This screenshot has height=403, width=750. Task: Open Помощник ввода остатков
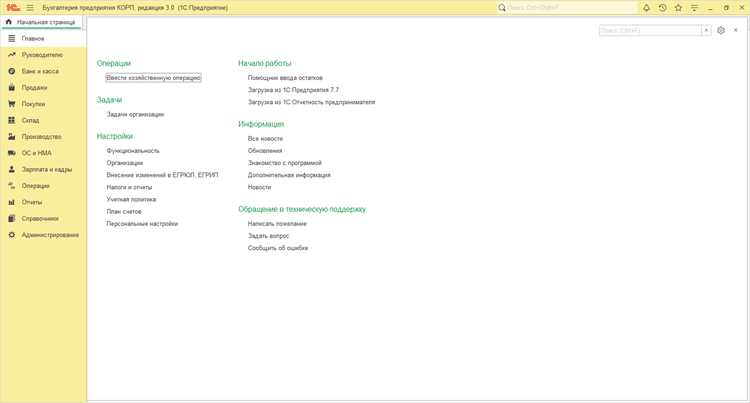[285, 77]
